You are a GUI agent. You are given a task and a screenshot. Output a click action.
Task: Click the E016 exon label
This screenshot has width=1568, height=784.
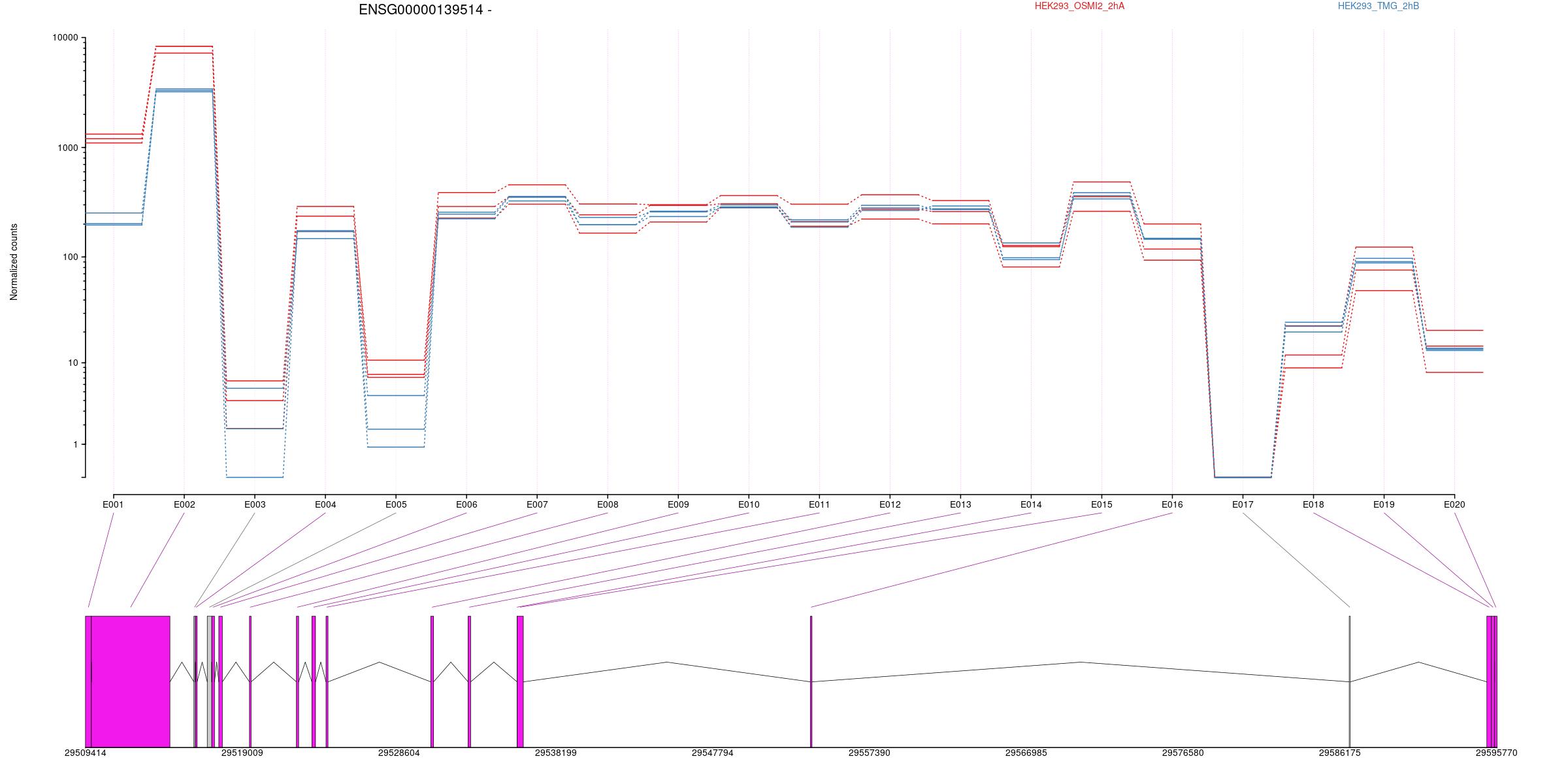coord(1172,504)
